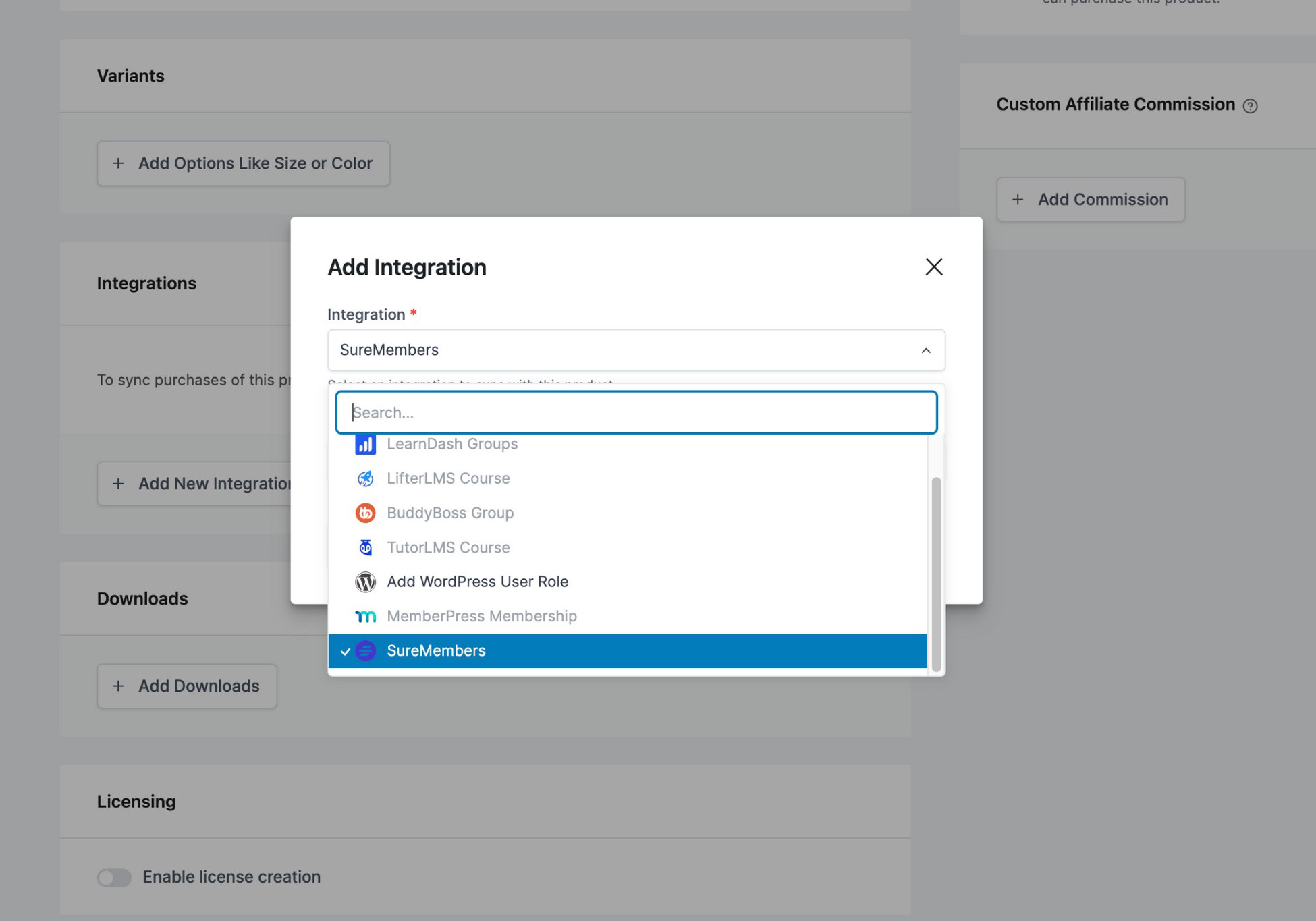The width and height of the screenshot is (1316, 921).
Task: Click the Add New Integration button
Action: click(x=194, y=484)
